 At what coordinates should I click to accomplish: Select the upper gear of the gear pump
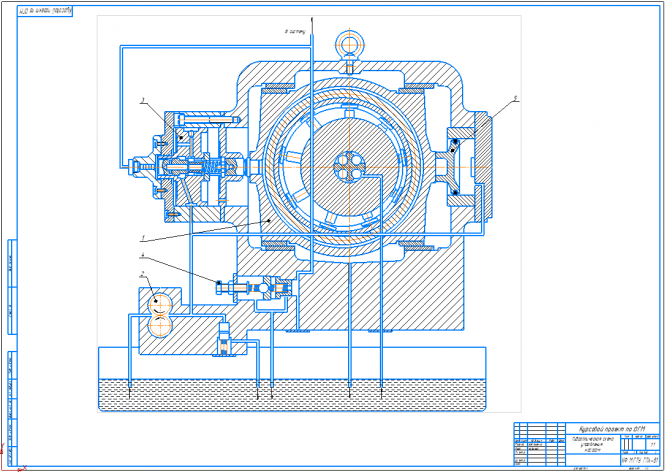(x=160, y=305)
